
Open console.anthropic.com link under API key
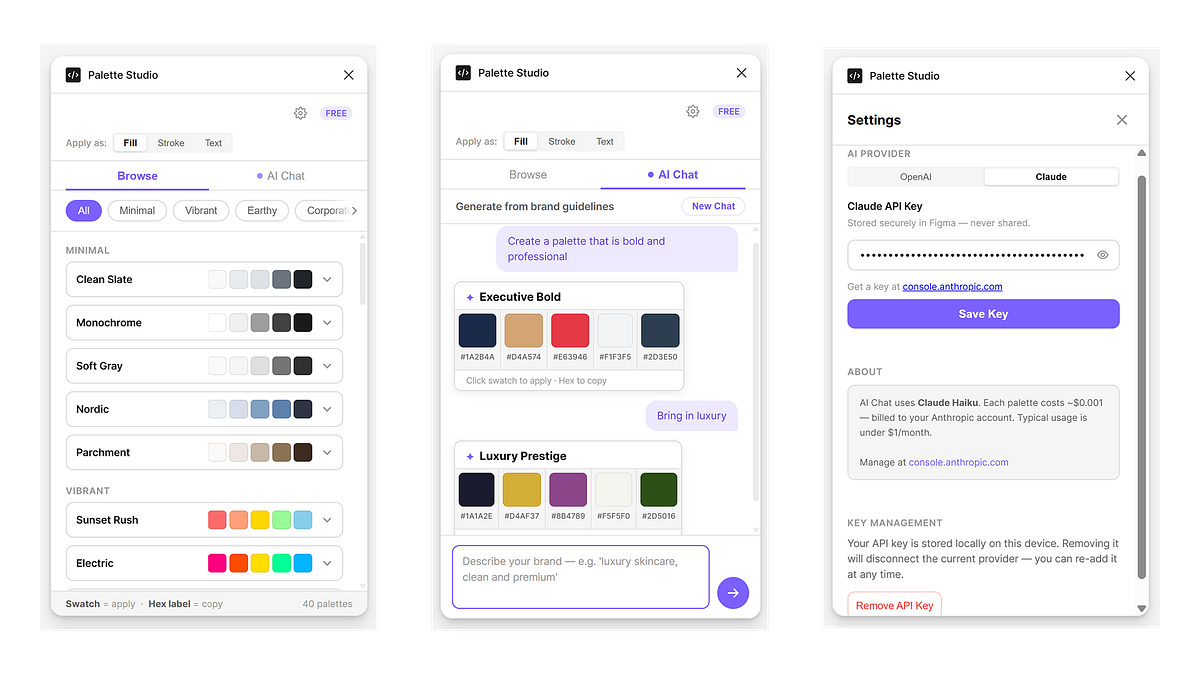(952, 287)
